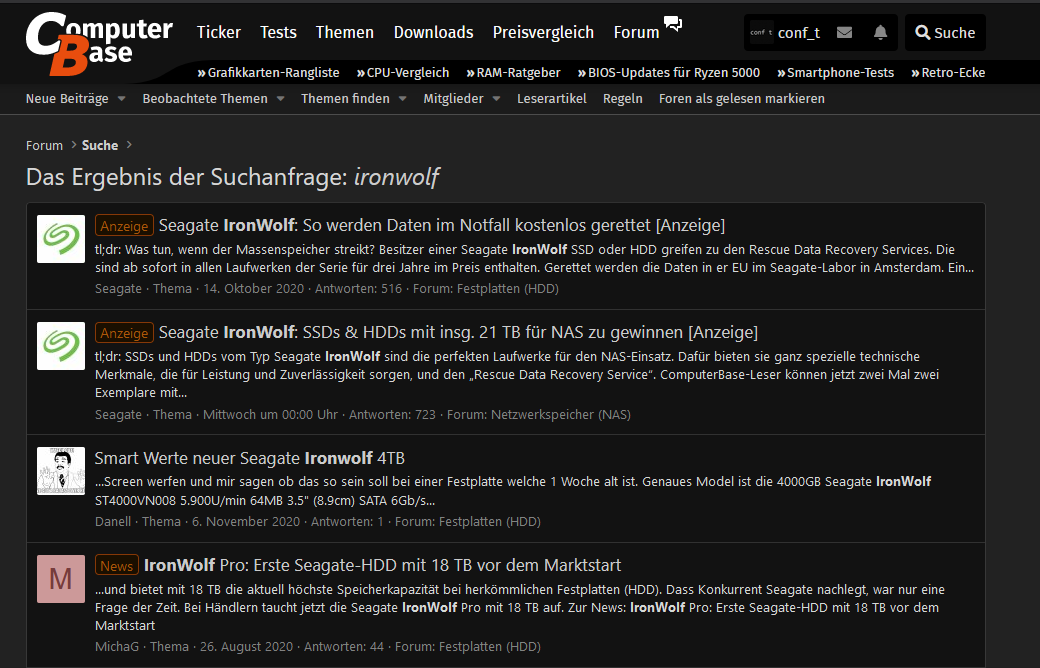Click MichaG's M avatar
This screenshot has height=668, width=1040.
[x=61, y=579]
